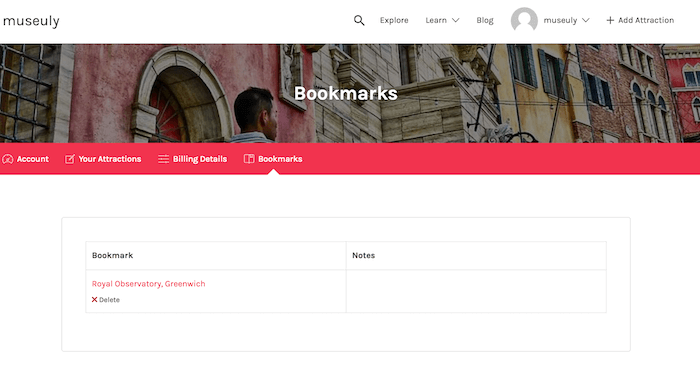The width and height of the screenshot is (700, 383).
Task: Click the user avatar image
Action: pos(524,20)
